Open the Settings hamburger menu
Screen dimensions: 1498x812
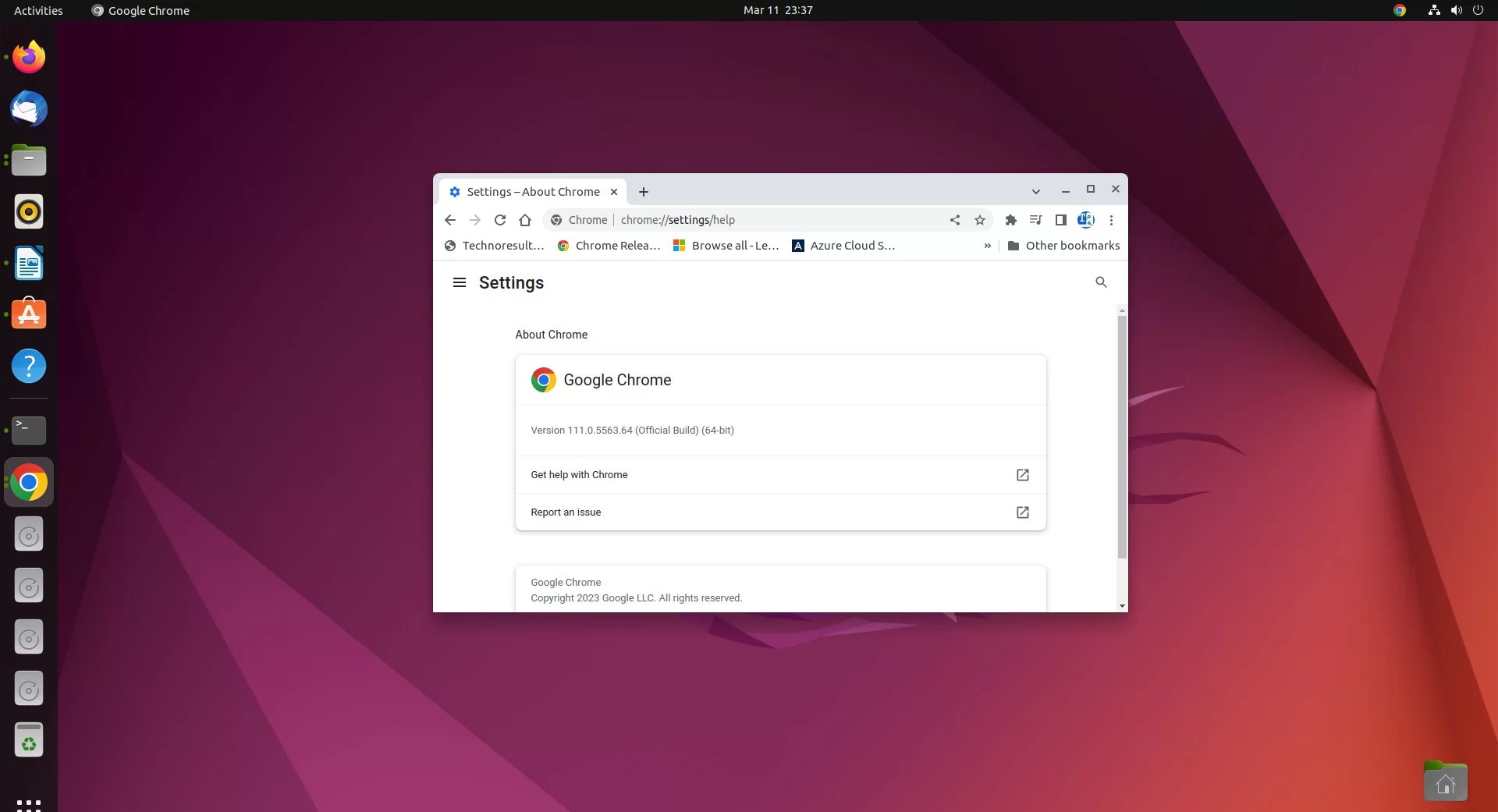(x=459, y=282)
